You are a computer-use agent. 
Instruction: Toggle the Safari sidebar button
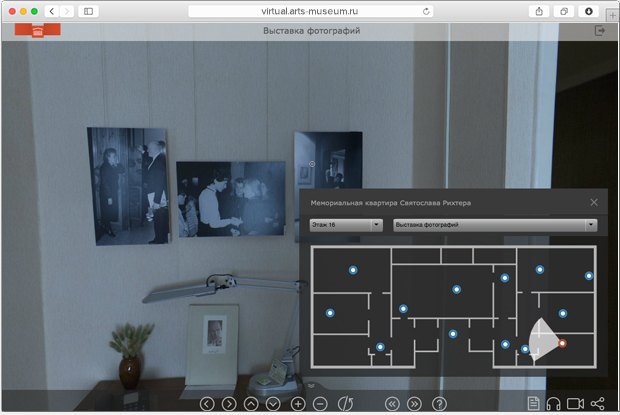tap(88, 11)
